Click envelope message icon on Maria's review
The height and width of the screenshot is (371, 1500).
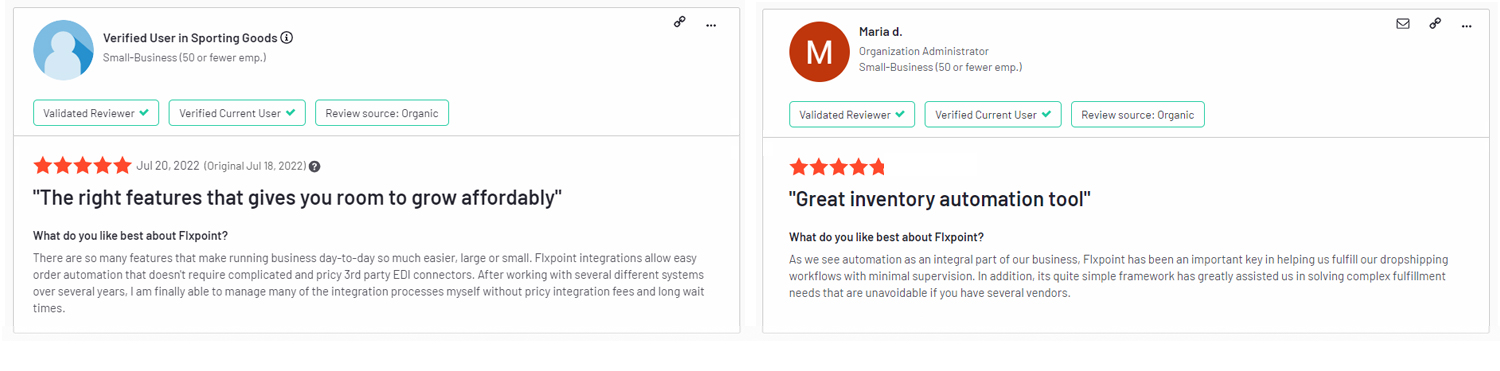click(1403, 24)
